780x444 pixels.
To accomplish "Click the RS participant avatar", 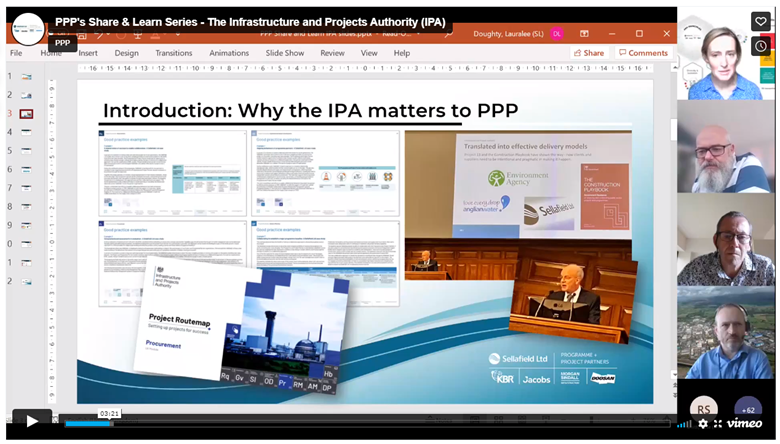I will click(x=704, y=409).
